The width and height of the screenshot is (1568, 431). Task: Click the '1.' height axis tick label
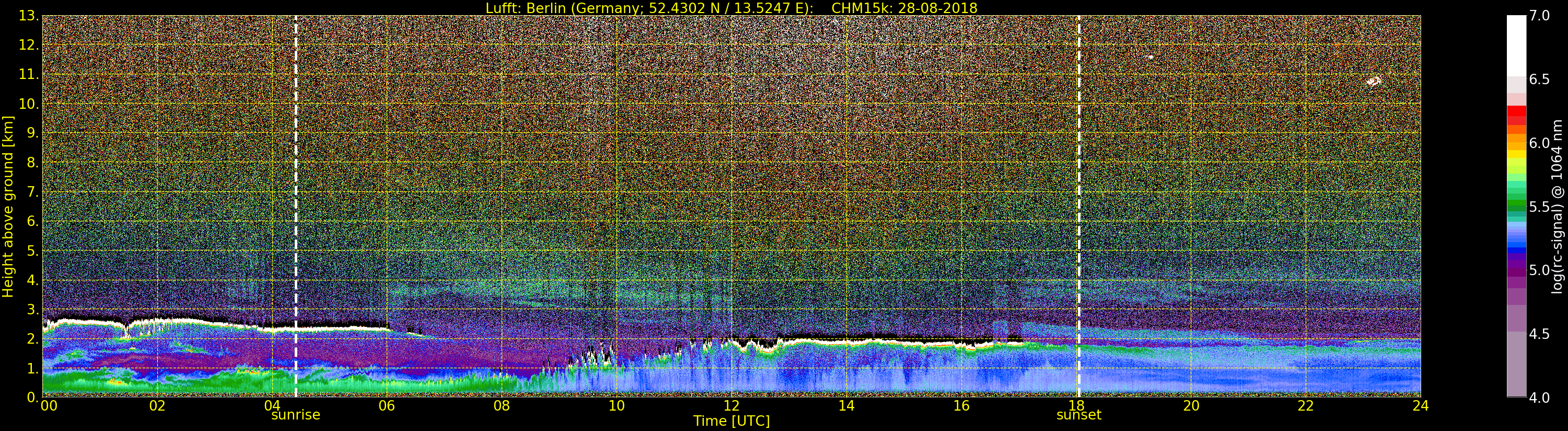(x=33, y=368)
